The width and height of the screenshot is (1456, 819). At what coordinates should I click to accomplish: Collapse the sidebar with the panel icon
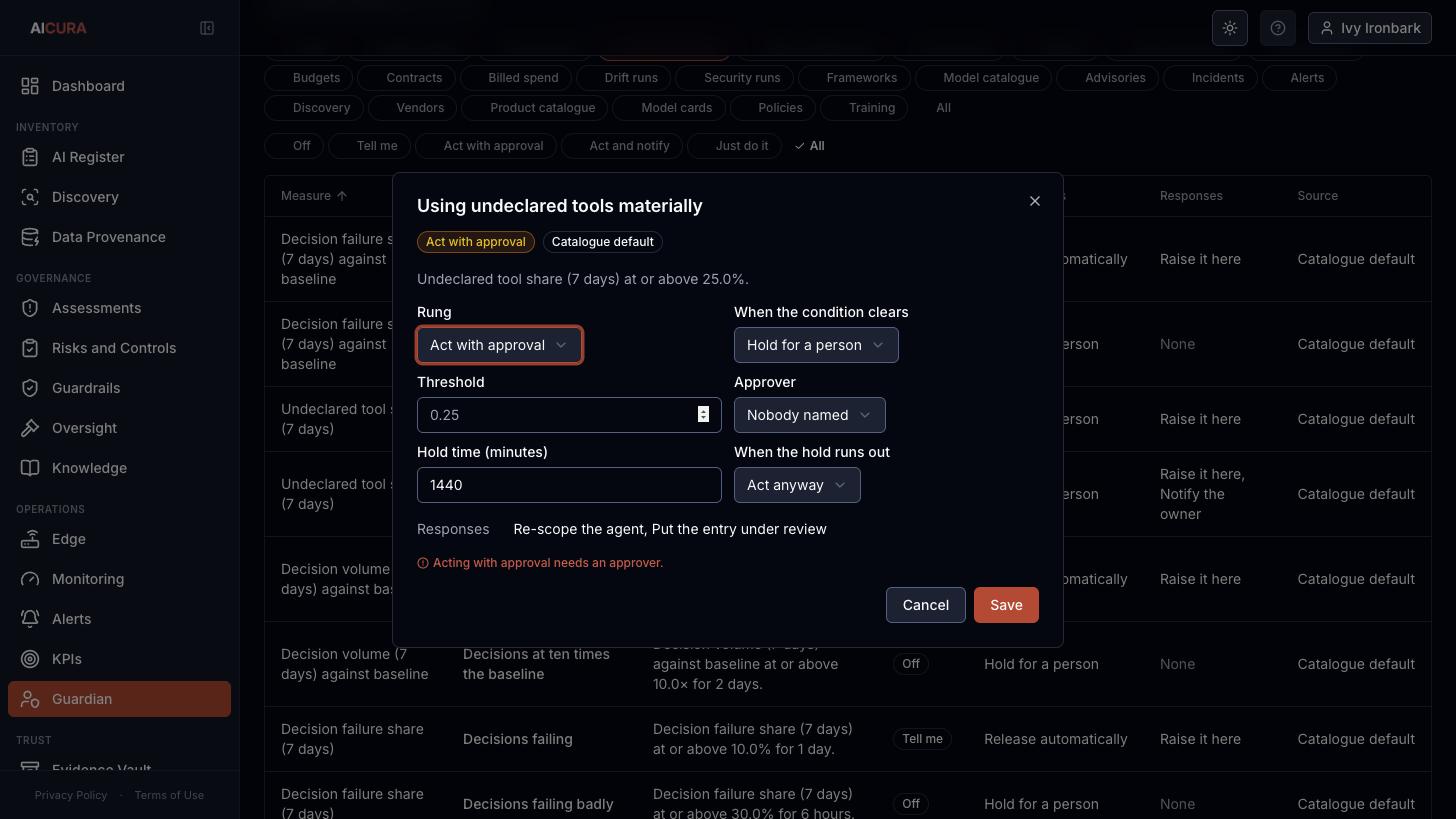(207, 28)
